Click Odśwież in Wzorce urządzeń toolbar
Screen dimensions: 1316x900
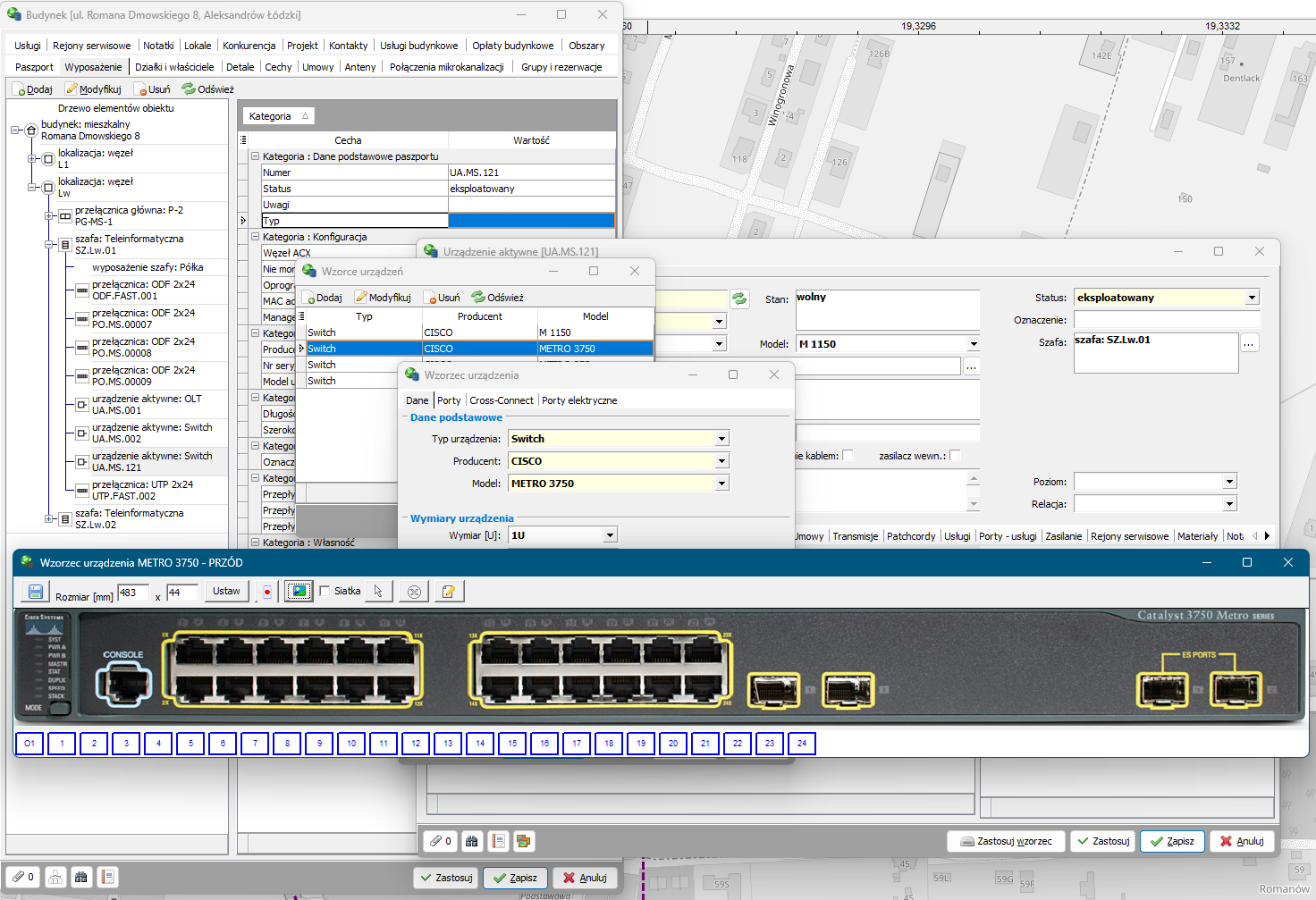click(x=498, y=298)
